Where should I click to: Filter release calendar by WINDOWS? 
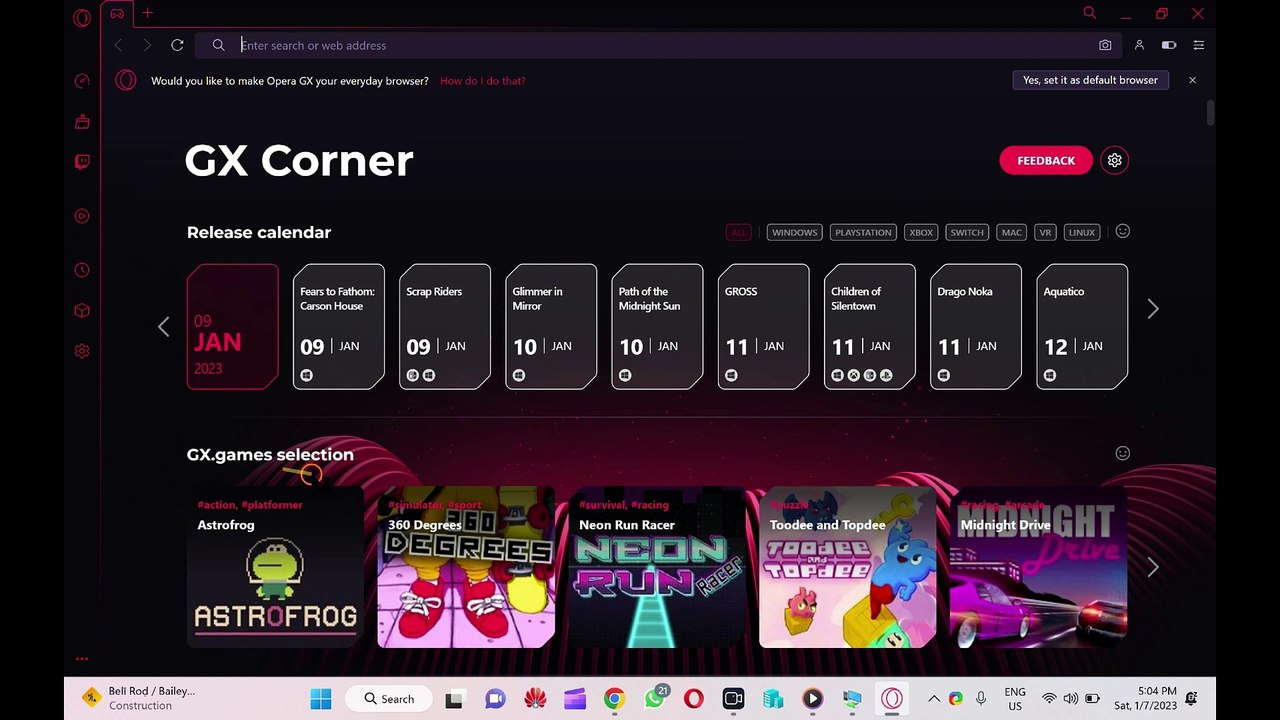(795, 232)
